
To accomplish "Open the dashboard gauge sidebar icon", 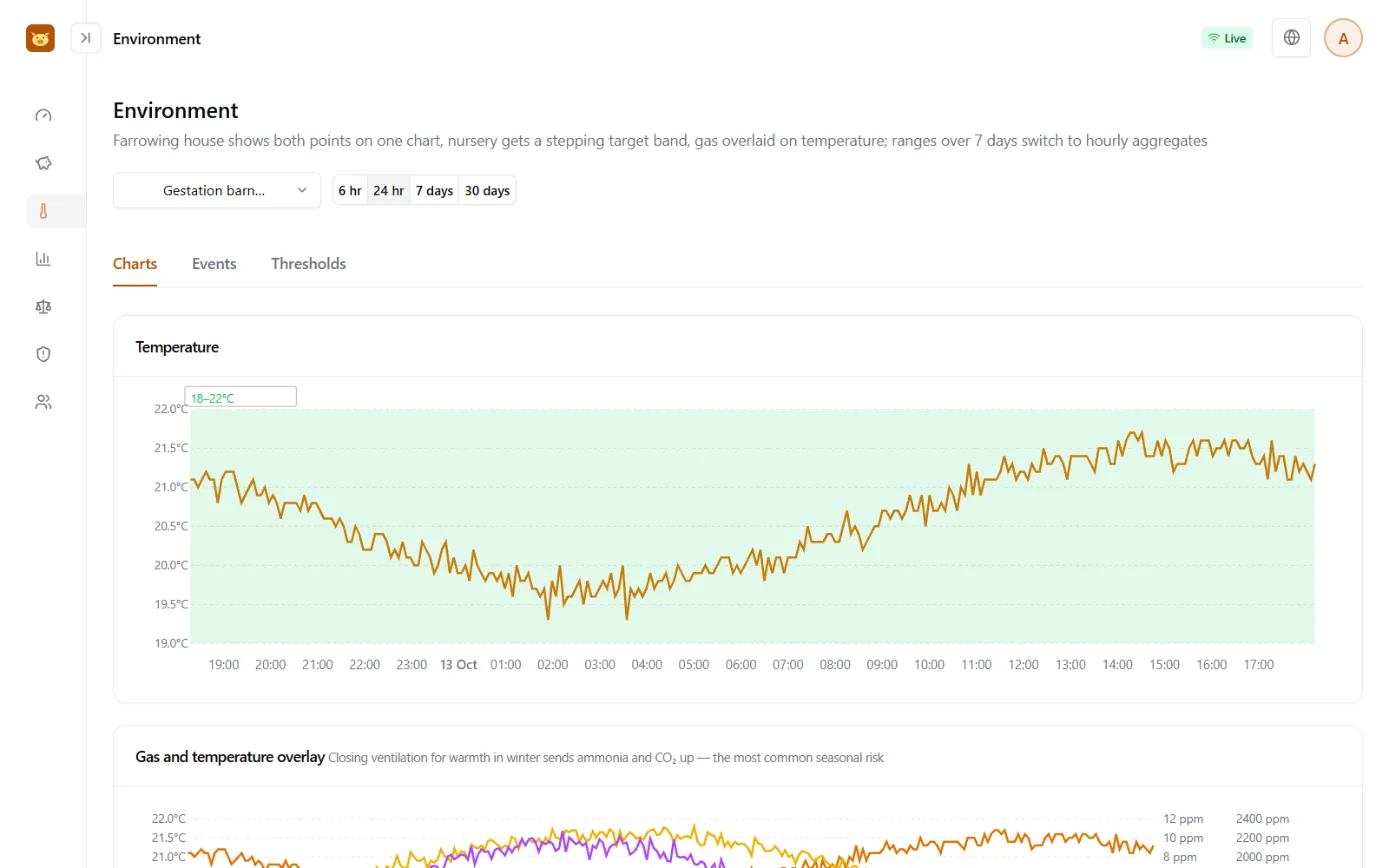I will point(43,115).
